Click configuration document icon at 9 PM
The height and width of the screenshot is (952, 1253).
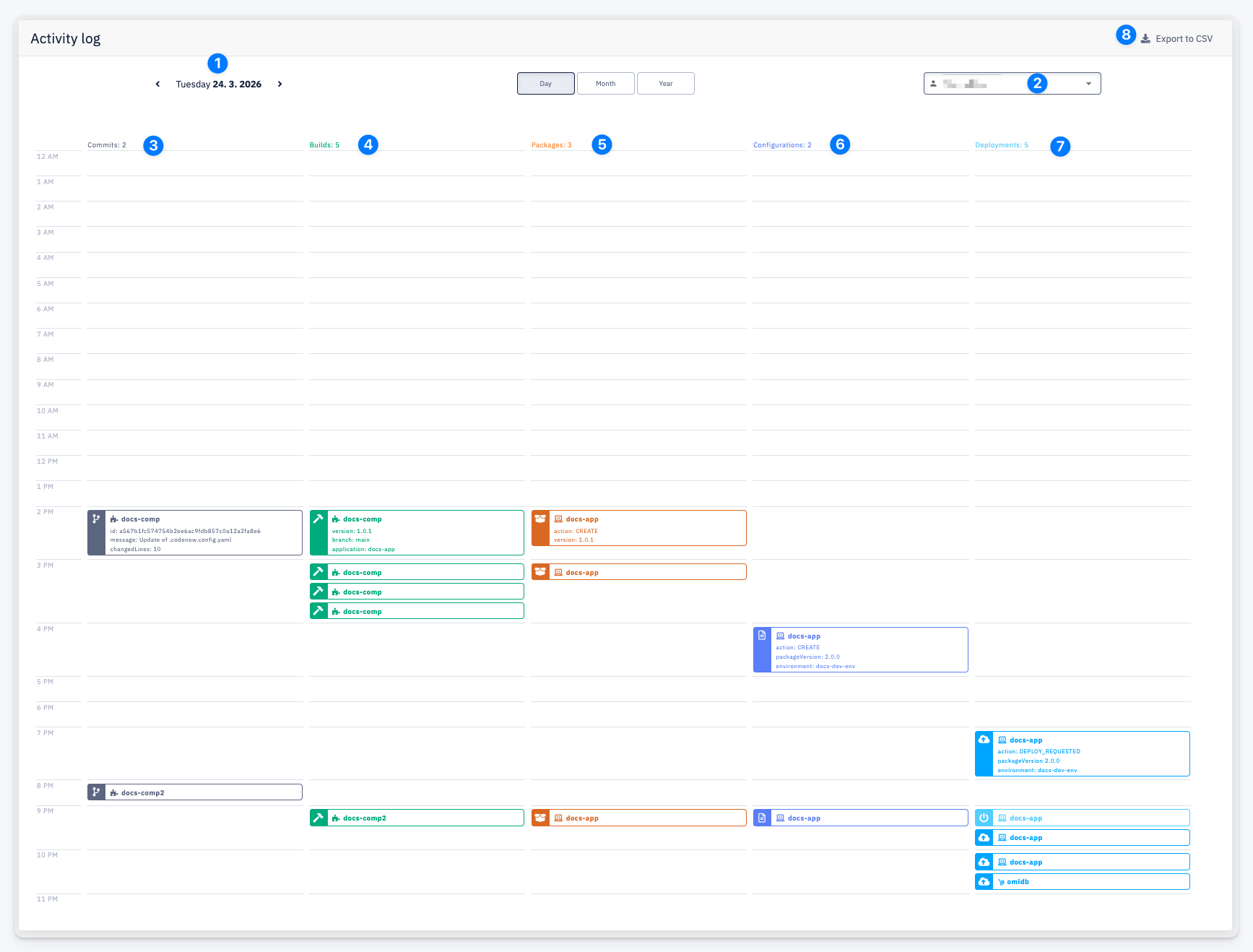762,818
